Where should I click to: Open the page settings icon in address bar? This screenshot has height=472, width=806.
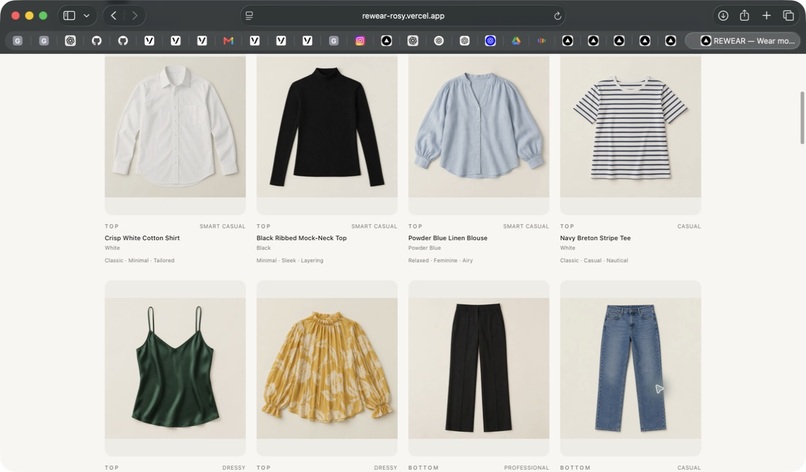pyautogui.click(x=249, y=16)
